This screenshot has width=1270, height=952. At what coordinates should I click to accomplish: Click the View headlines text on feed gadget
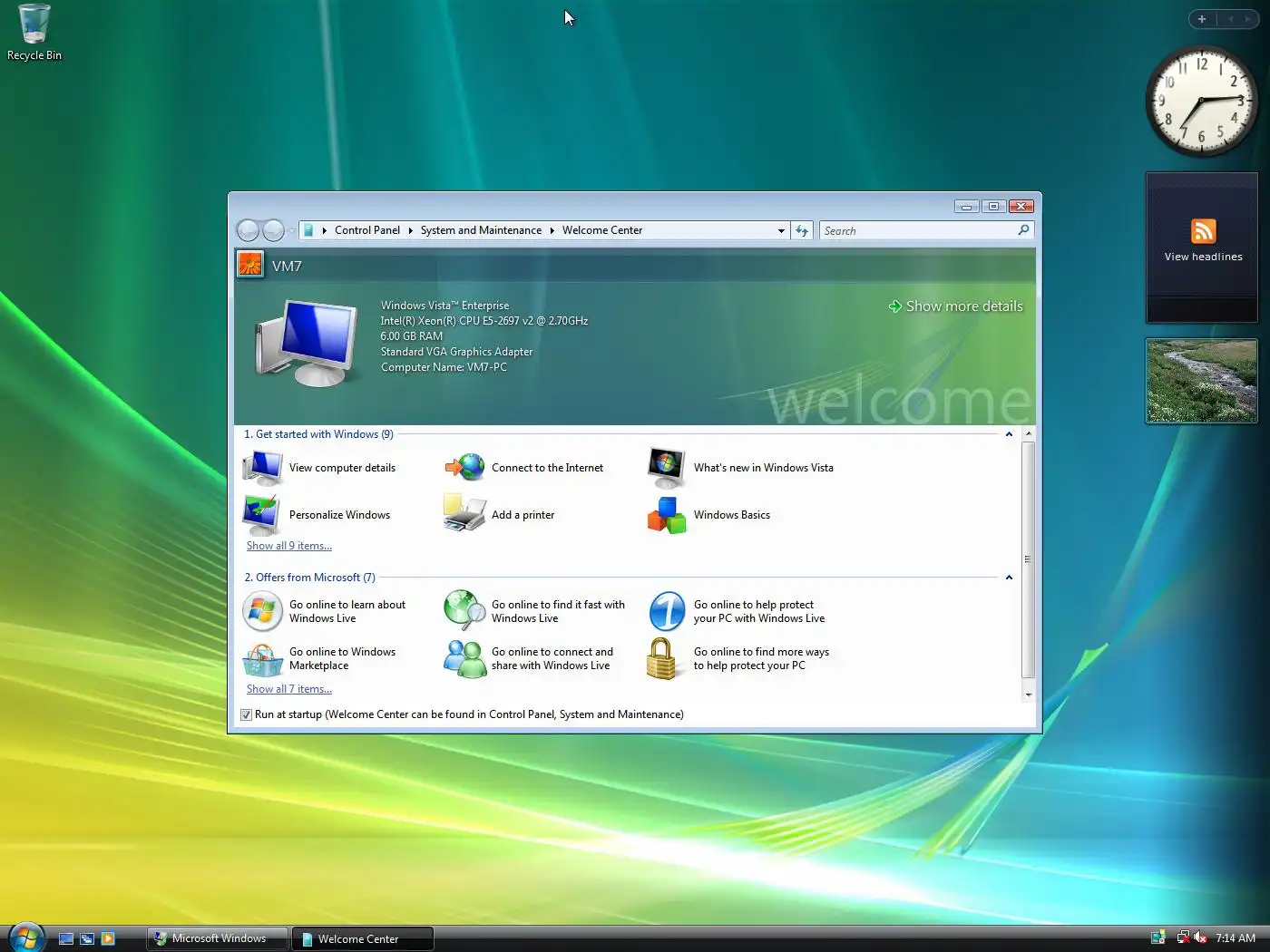pos(1203,257)
